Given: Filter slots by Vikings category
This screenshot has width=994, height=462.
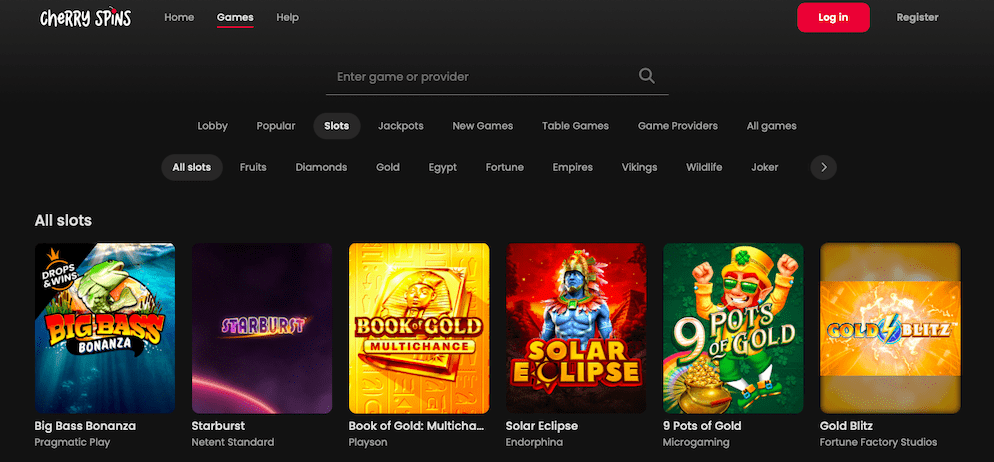Looking at the screenshot, I should coord(639,167).
